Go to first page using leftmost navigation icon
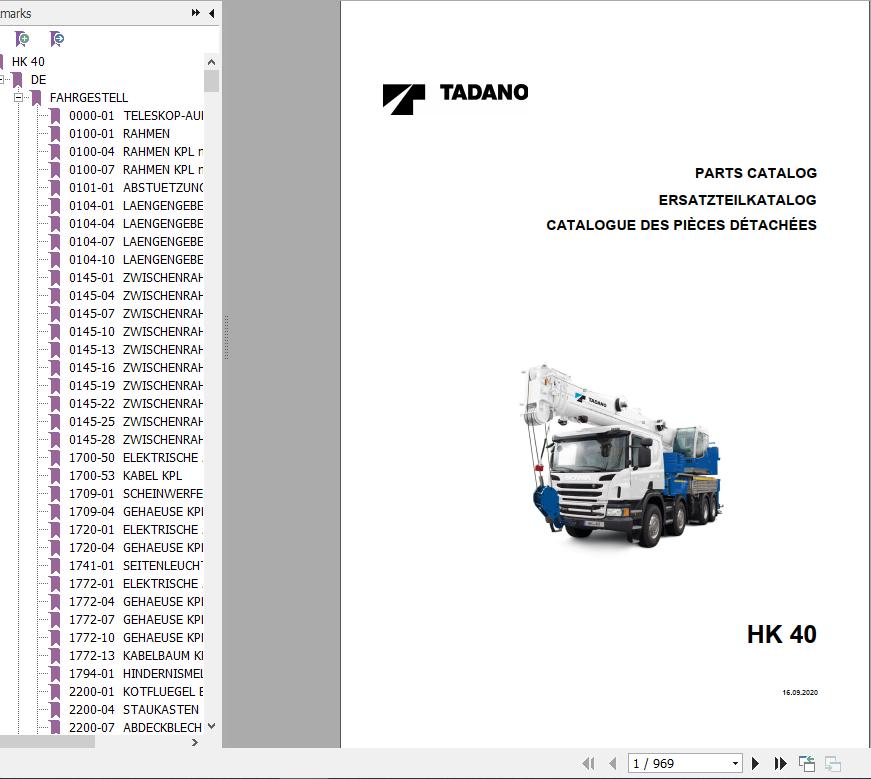This screenshot has width=871, height=779. (x=589, y=762)
